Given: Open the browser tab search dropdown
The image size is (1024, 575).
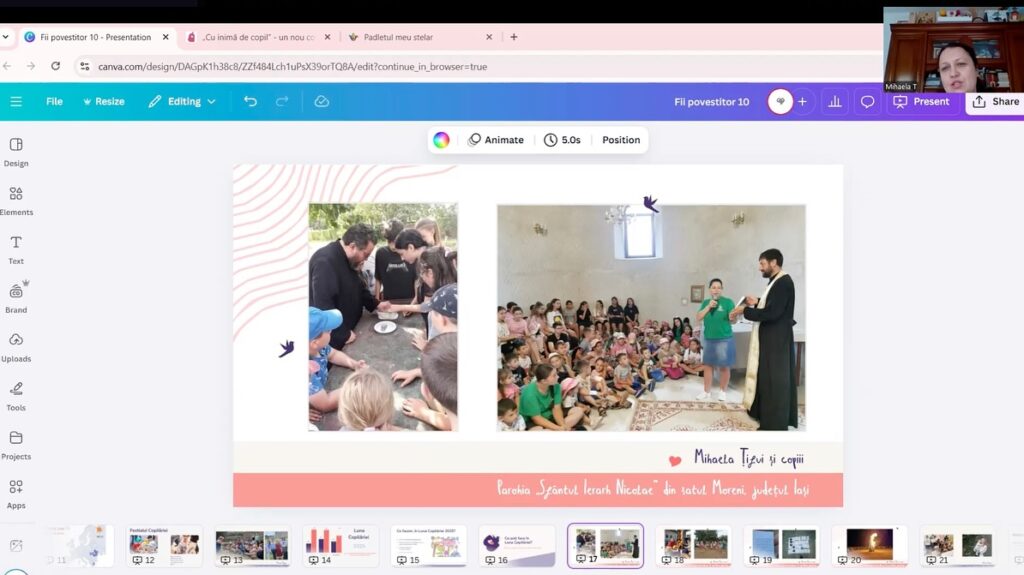Looking at the screenshot, I should click(6, 37).
